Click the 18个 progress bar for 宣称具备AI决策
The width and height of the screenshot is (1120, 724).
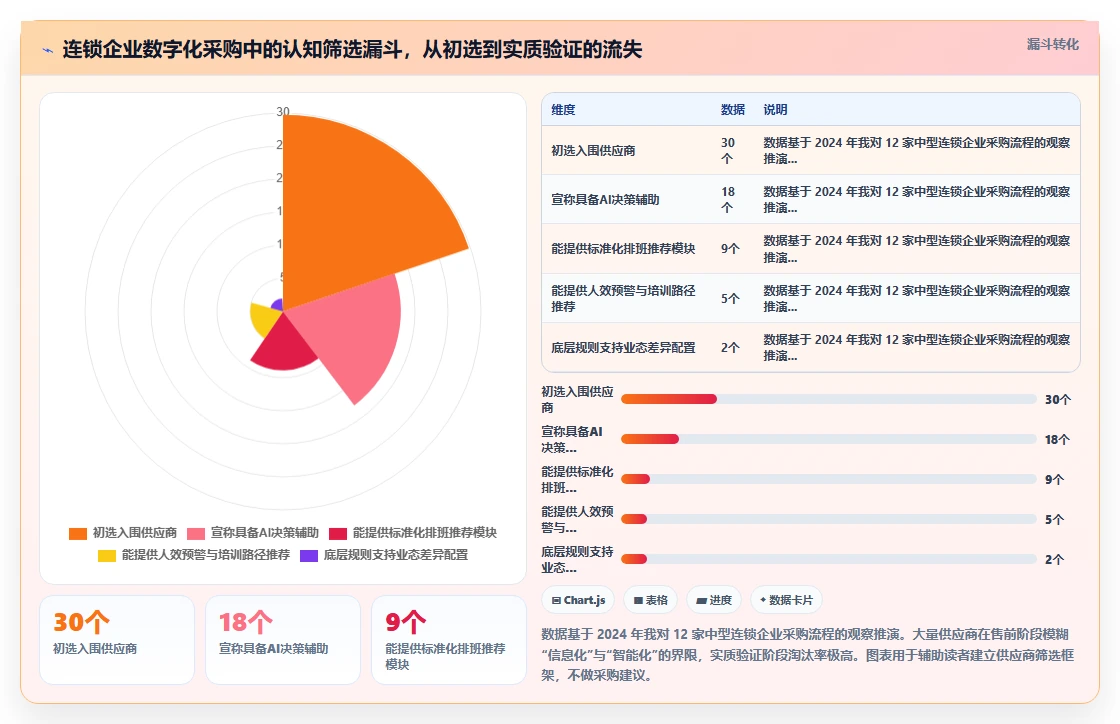coord(829,439)
